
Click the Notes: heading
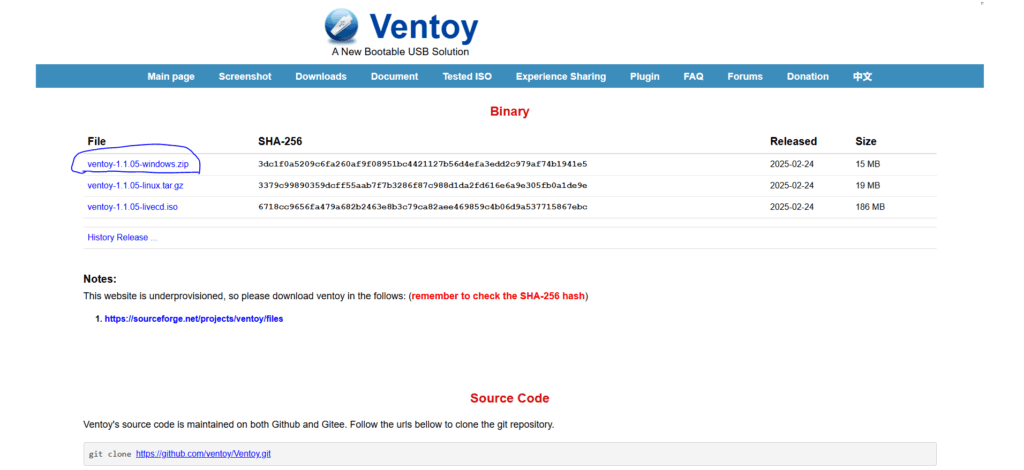click(100, 279)
